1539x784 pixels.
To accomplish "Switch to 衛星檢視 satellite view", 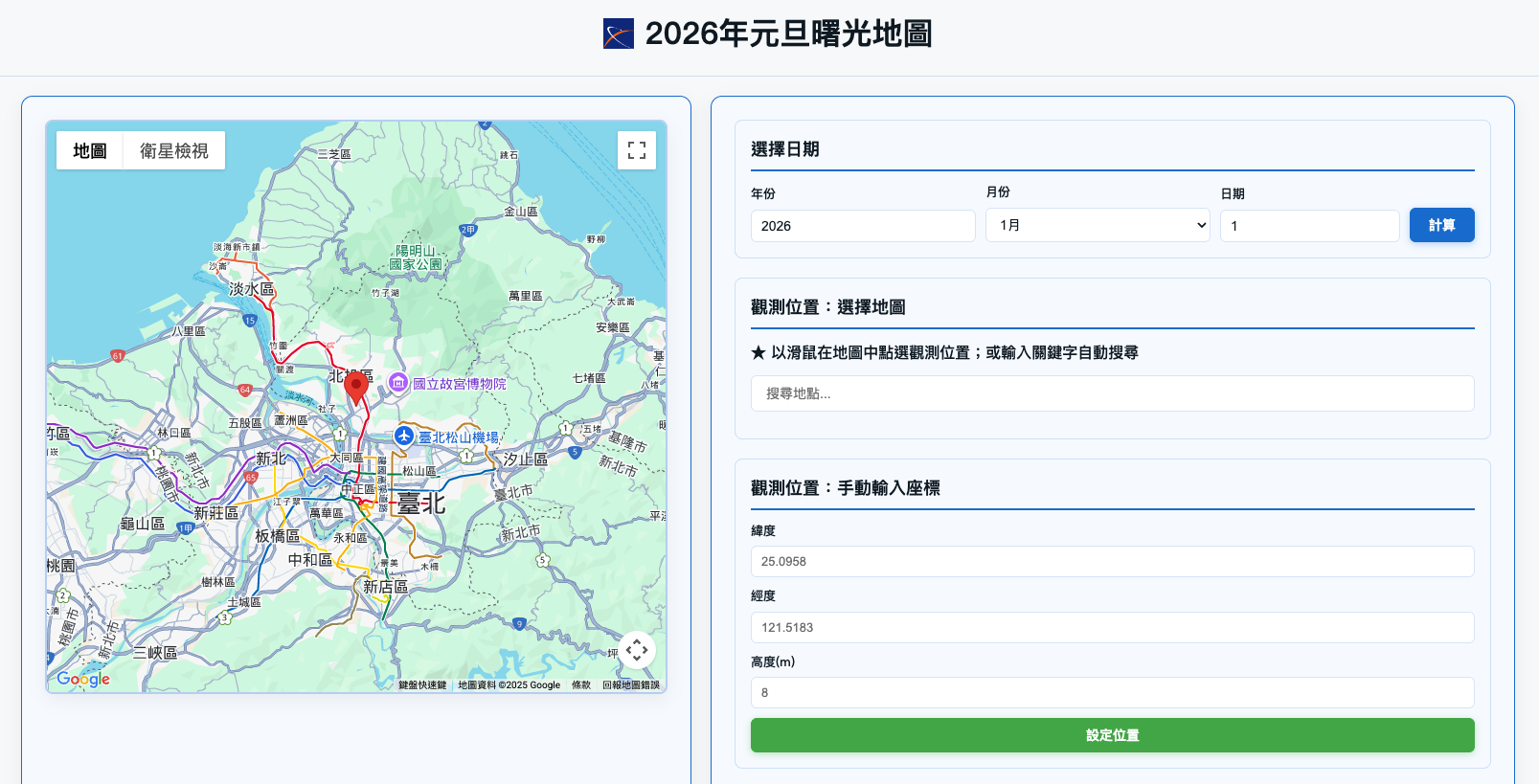I will [174, 150].
